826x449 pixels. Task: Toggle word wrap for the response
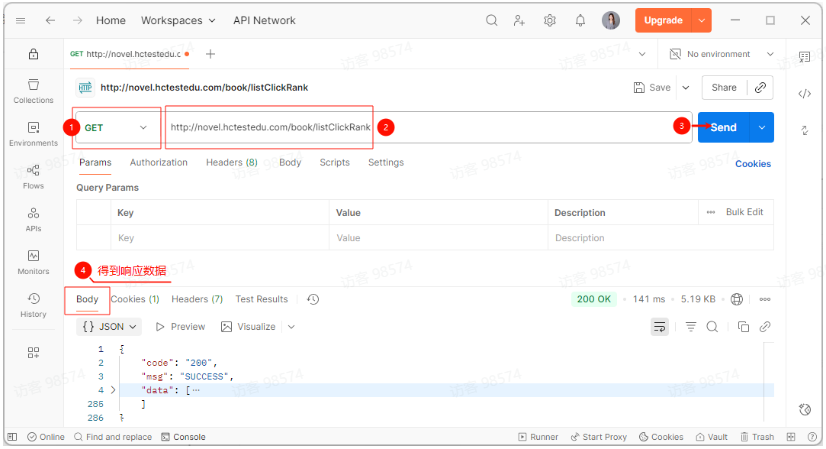660,327
